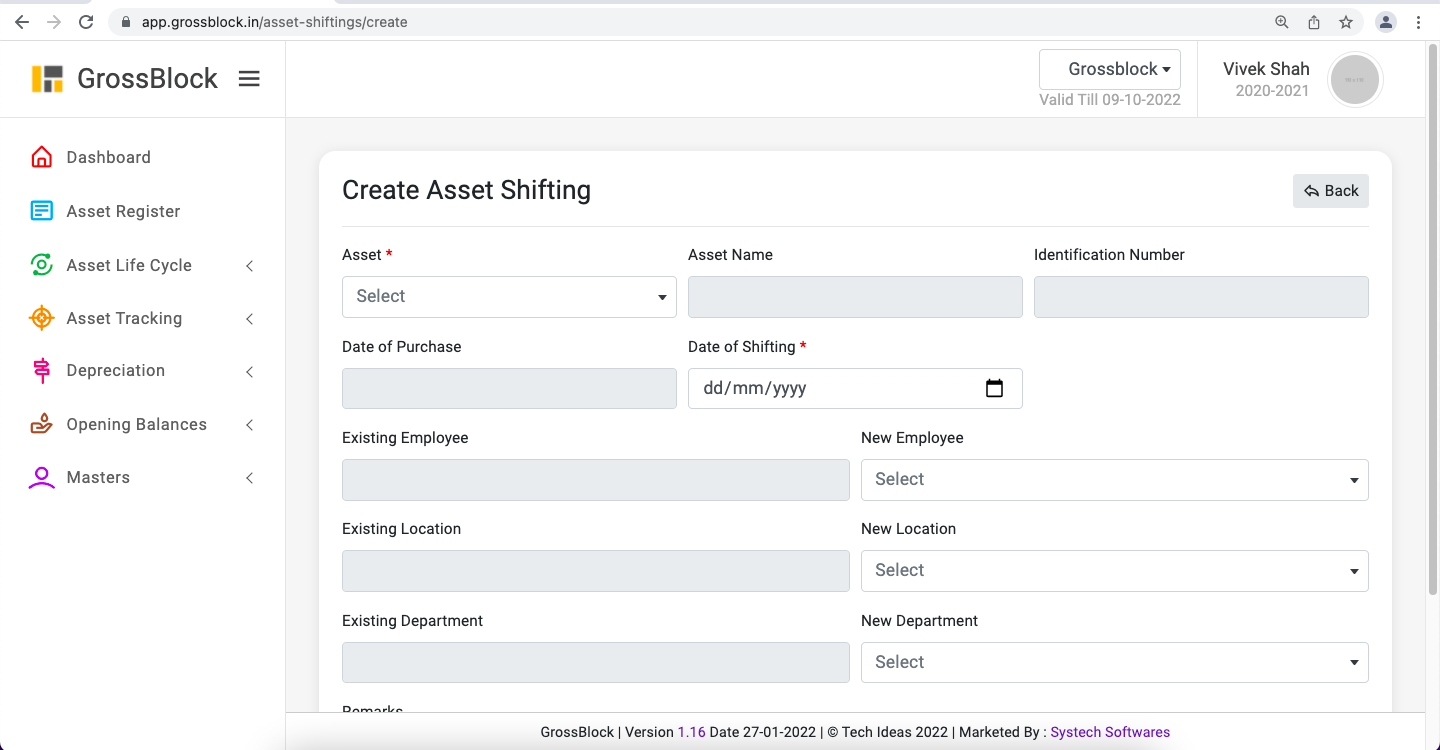Expand the Grossblock company dropdown
Viewport: 1440px width, 750px height.
click(x=1110, y=69)
